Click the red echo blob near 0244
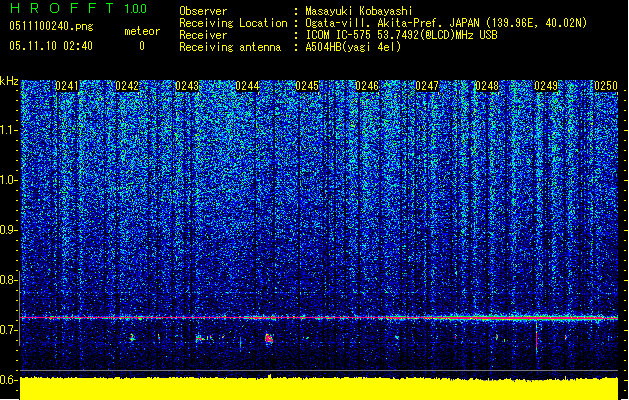The image size is (629, 400). coord(269,339)
